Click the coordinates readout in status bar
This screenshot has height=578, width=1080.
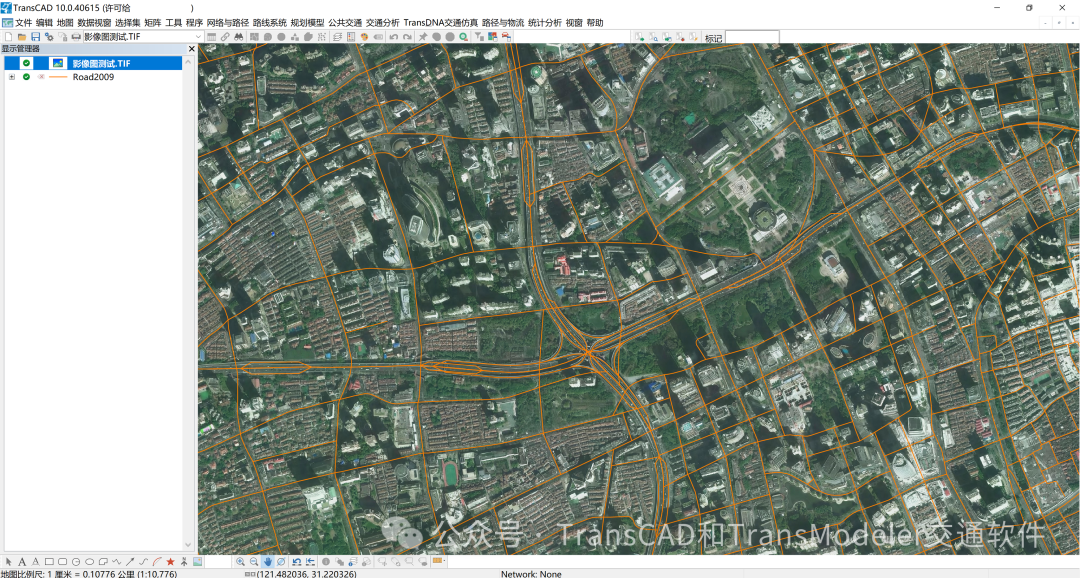click(307, 574)
